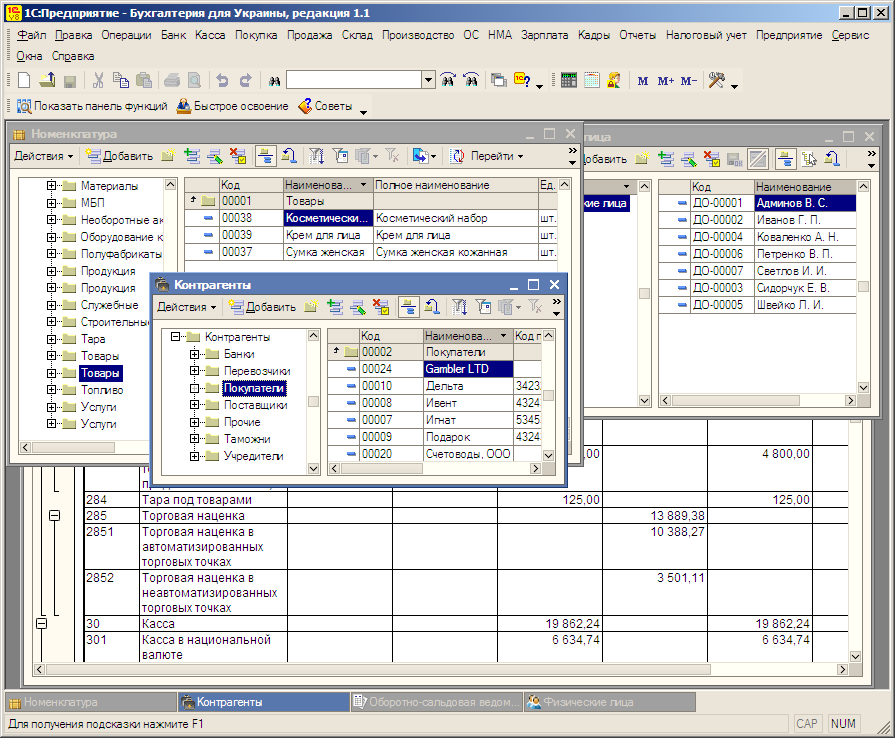Open the search combo box dropdown arrow

click(428, 81)
